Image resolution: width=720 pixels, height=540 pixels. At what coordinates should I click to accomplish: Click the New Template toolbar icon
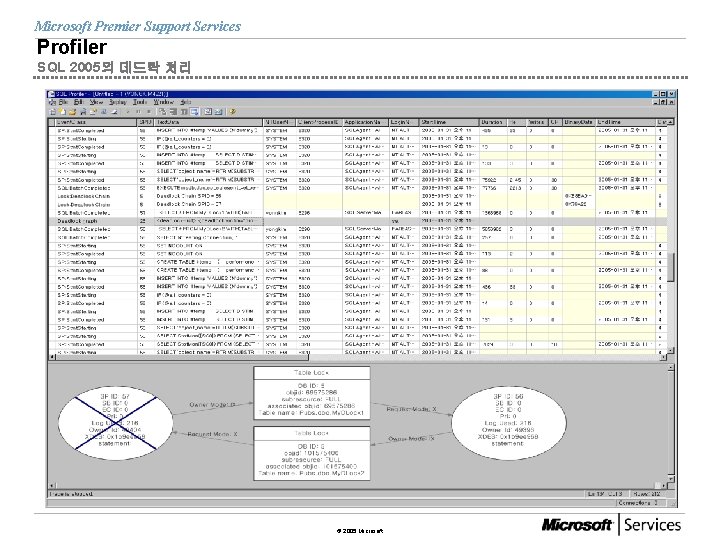[x=62, y=112]
